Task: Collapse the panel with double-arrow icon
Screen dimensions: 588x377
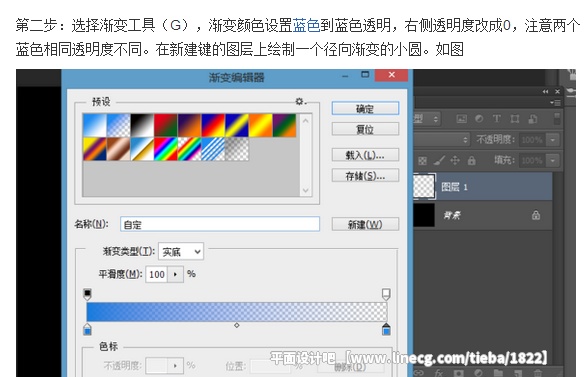Action: pos(545,92)
